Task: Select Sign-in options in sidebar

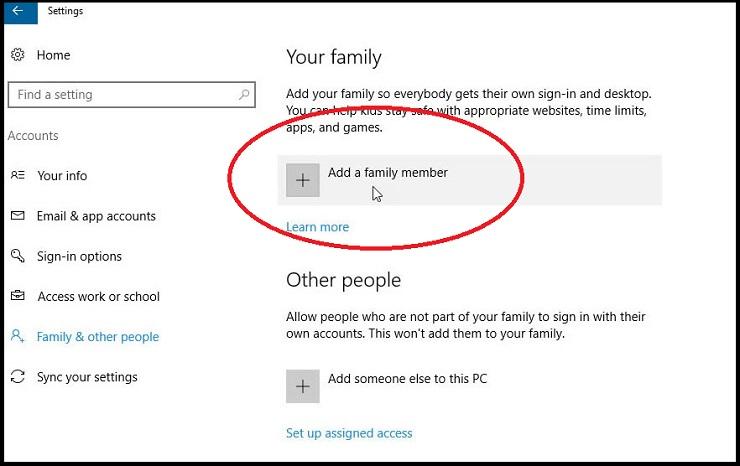Action: [x=79, y=256]
